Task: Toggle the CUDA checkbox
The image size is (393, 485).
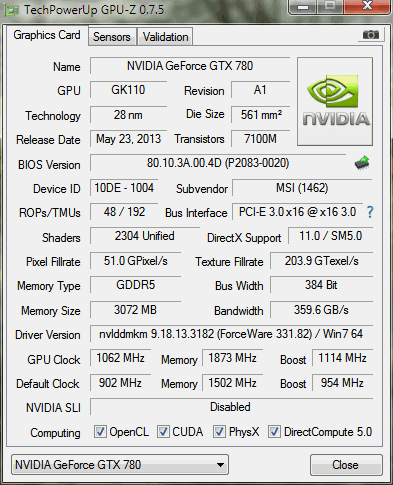Action: coord(163,432)
